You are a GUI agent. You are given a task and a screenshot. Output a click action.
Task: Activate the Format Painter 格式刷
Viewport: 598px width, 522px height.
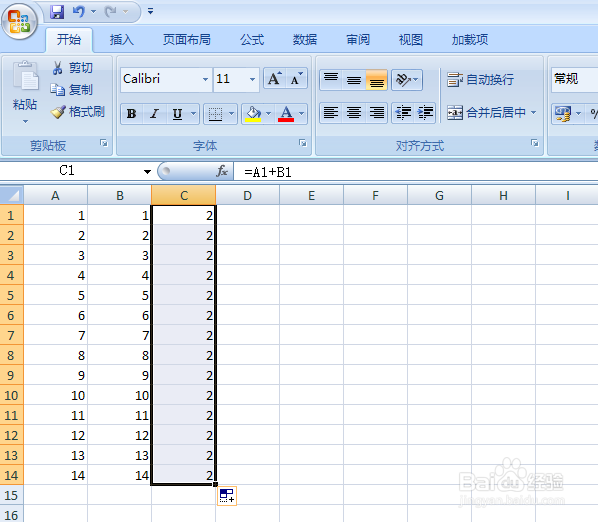(x=78, y=112)
